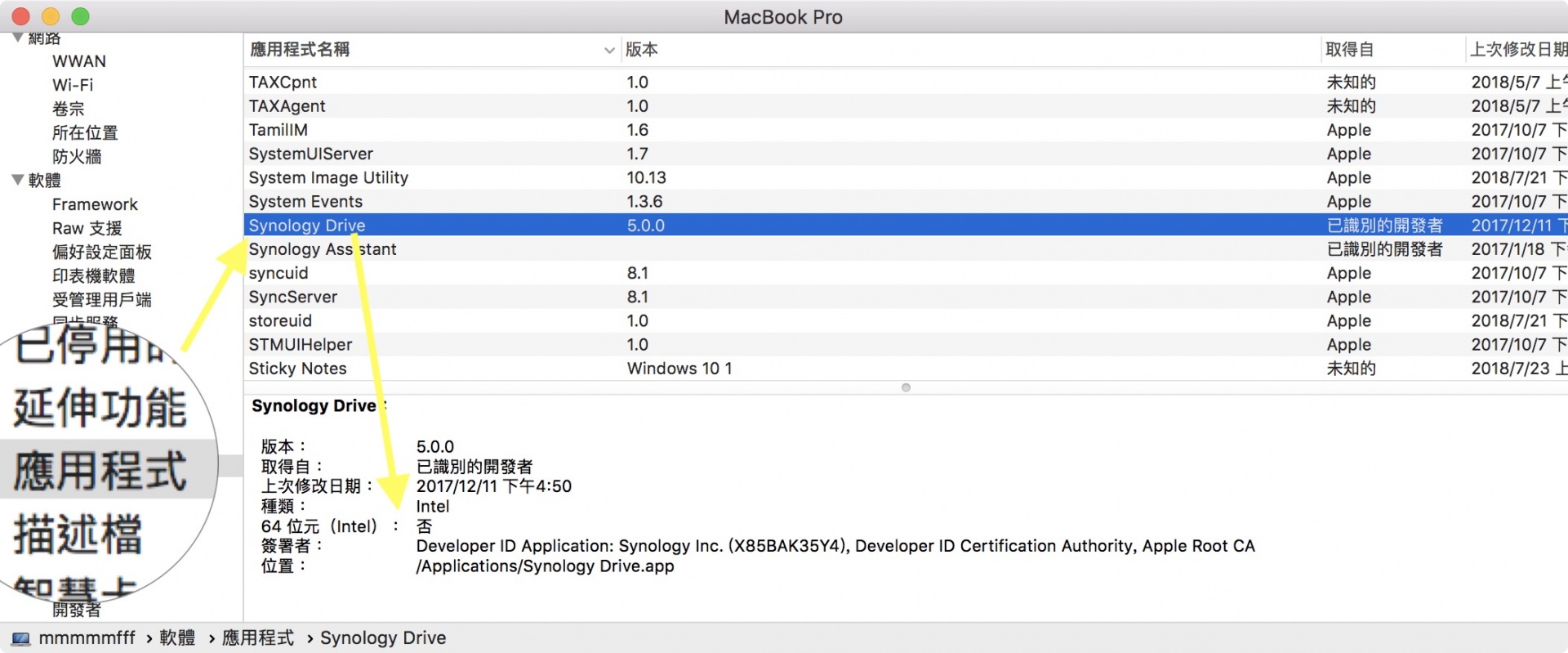The width and height of the screenshot is (1568, 653).
Task: Click the Developer ID Application signer text
Action: click(x=835, y=546)
